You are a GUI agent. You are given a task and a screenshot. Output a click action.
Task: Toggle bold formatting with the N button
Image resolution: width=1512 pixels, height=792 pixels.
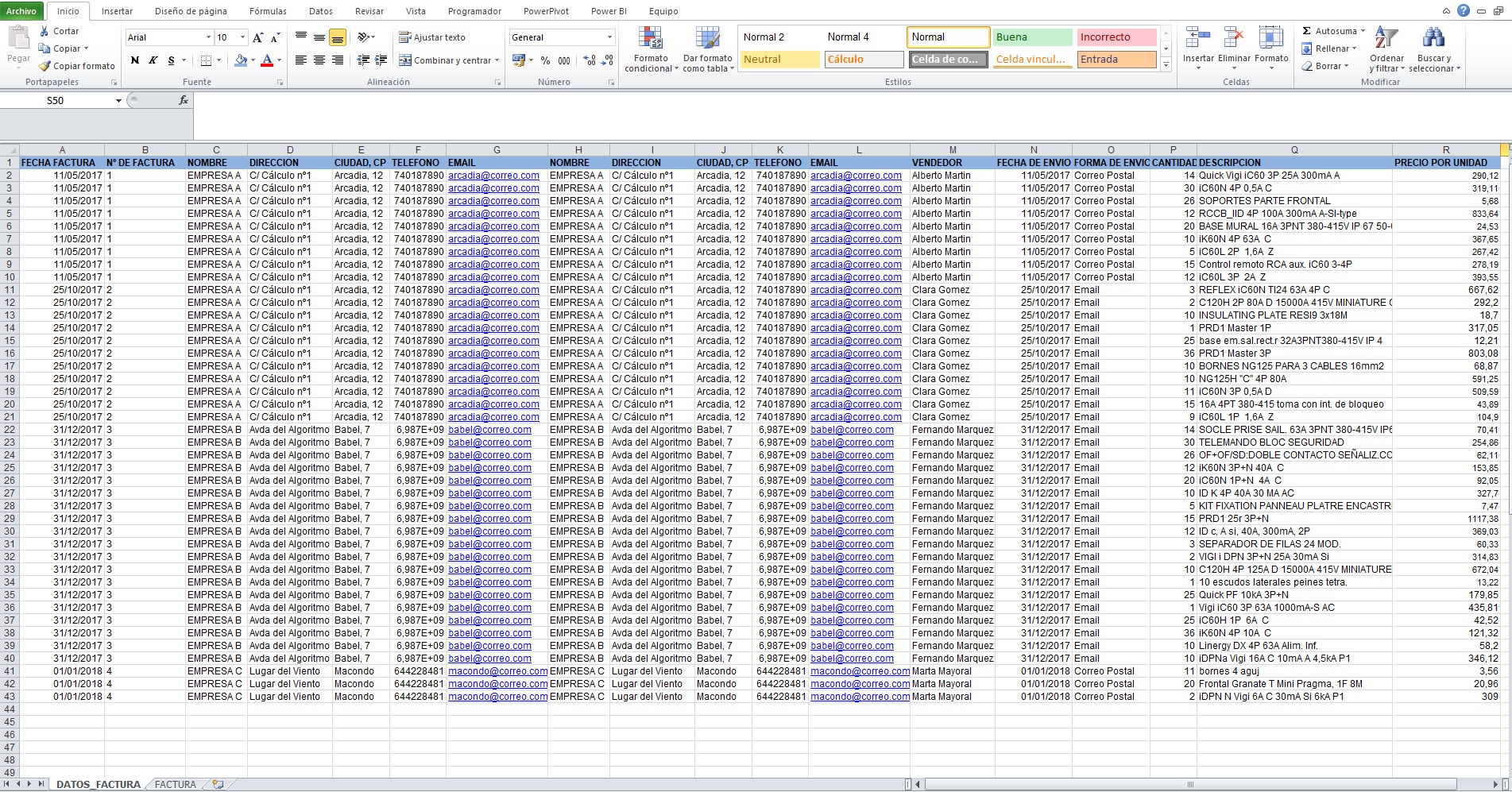133,60
